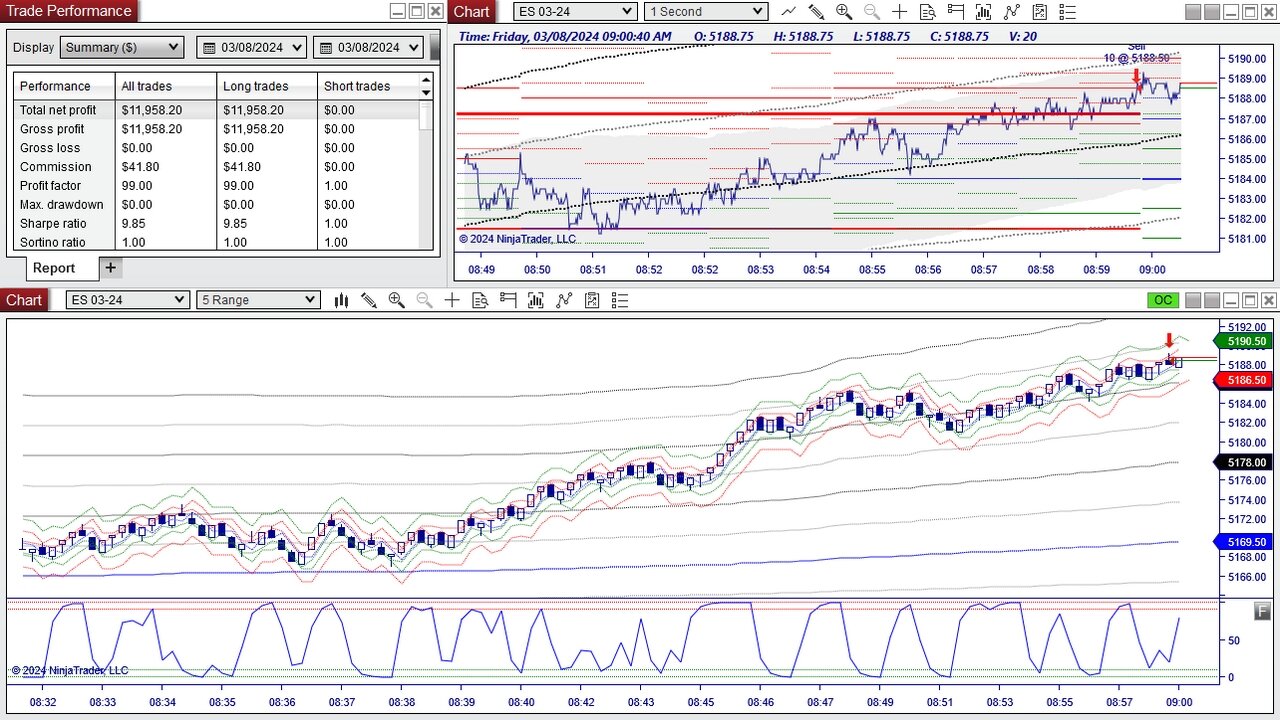Open ES 03-24 instrument dropdown in top chart
Image resolution: width=1280 pixels, height=720 pixels.
575,12
